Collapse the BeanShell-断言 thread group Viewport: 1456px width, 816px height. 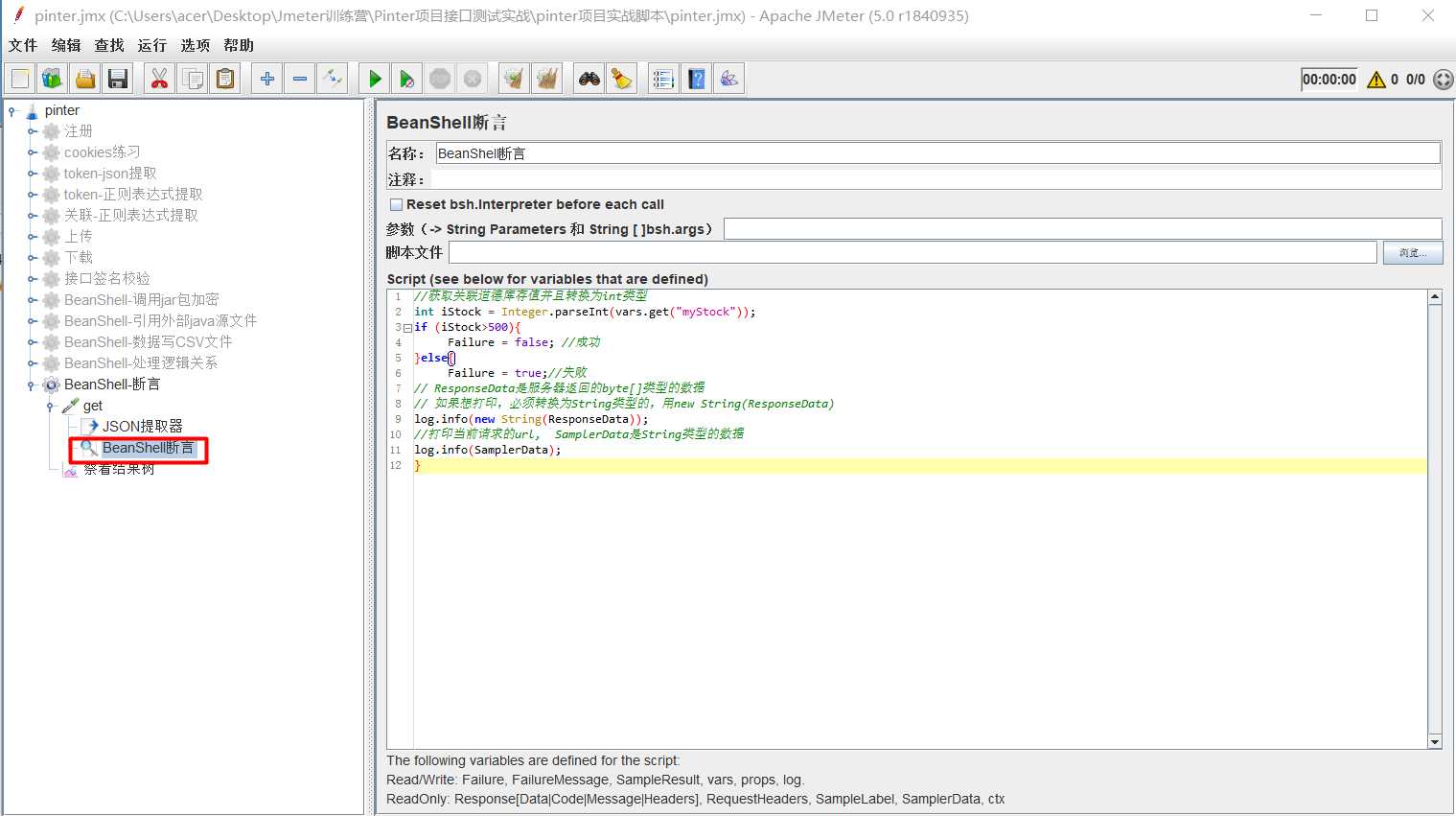tap(32, 385)
